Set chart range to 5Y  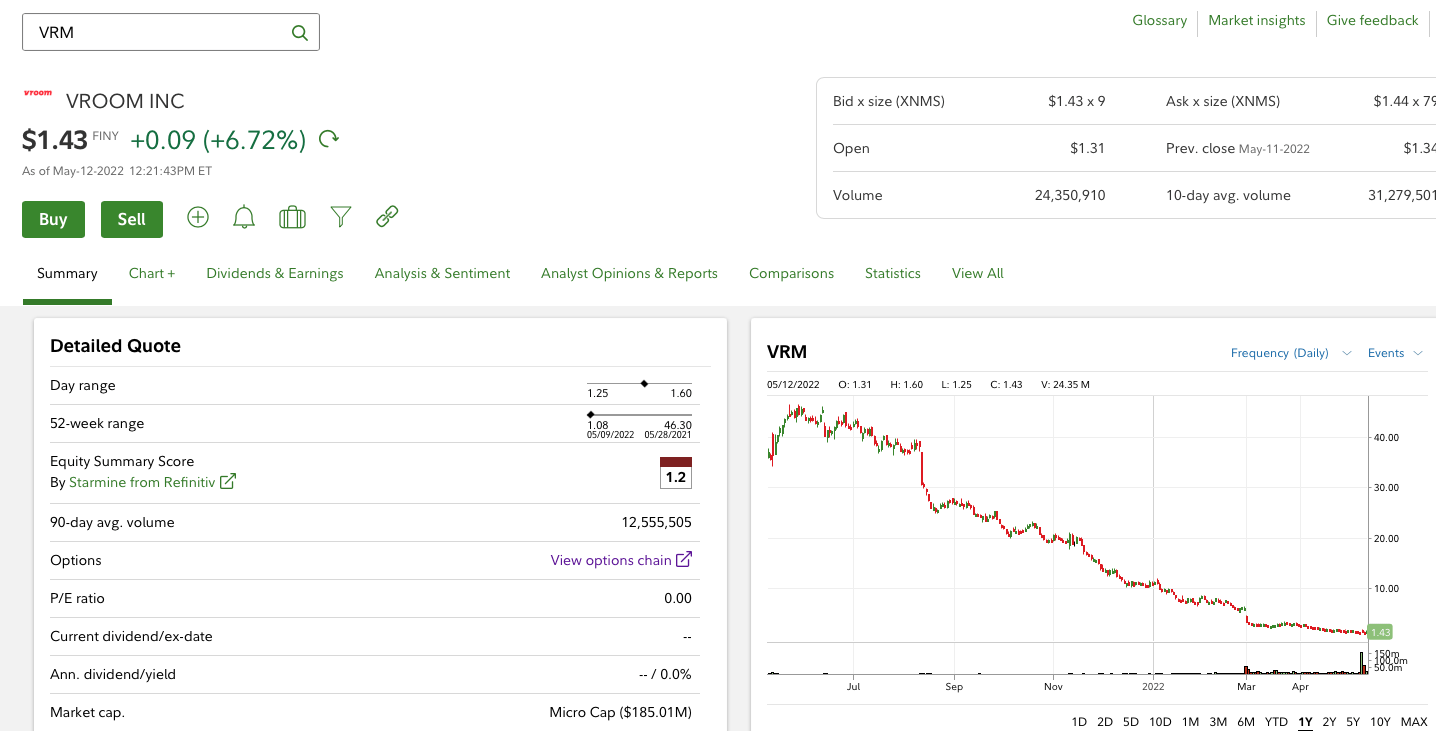tap(1353, 722)
